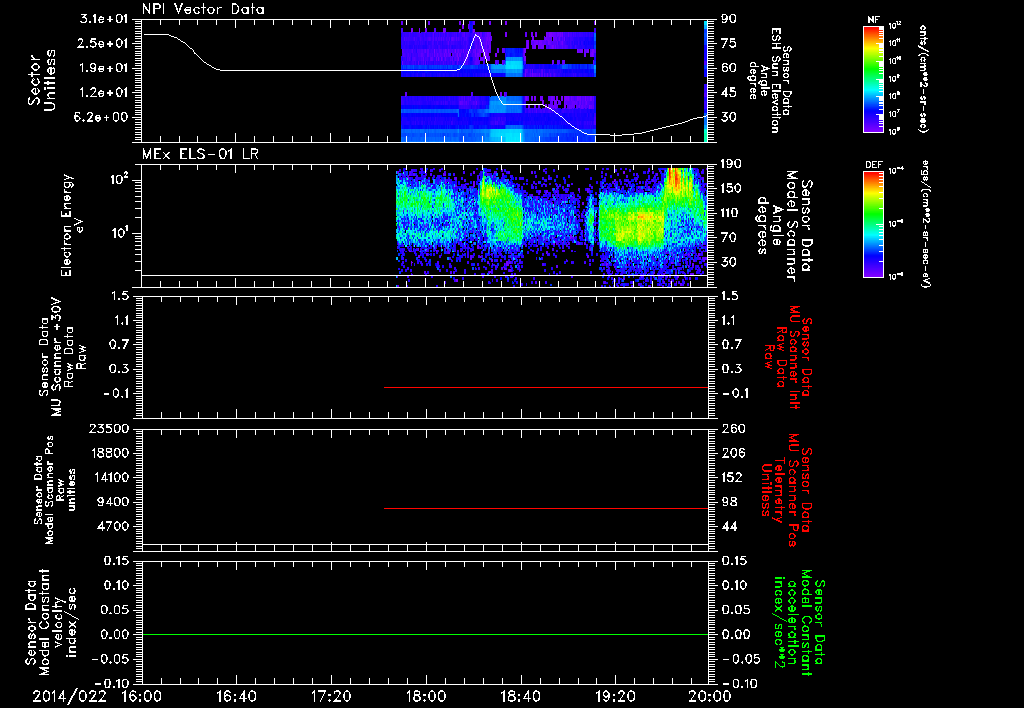Click the "2014/022" date label
Image resolution: width=1024 pixels, height=708 pixels.
pyautogui.click(x=70, y=696)
